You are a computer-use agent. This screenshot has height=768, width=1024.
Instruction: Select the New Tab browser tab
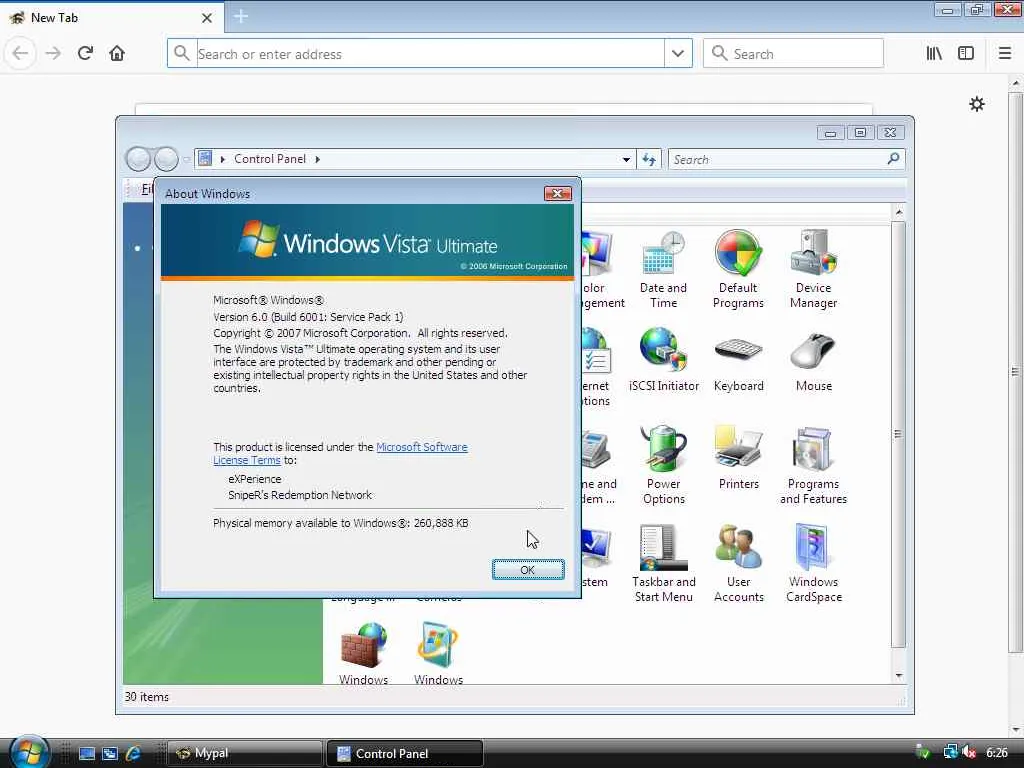point(112,18)
